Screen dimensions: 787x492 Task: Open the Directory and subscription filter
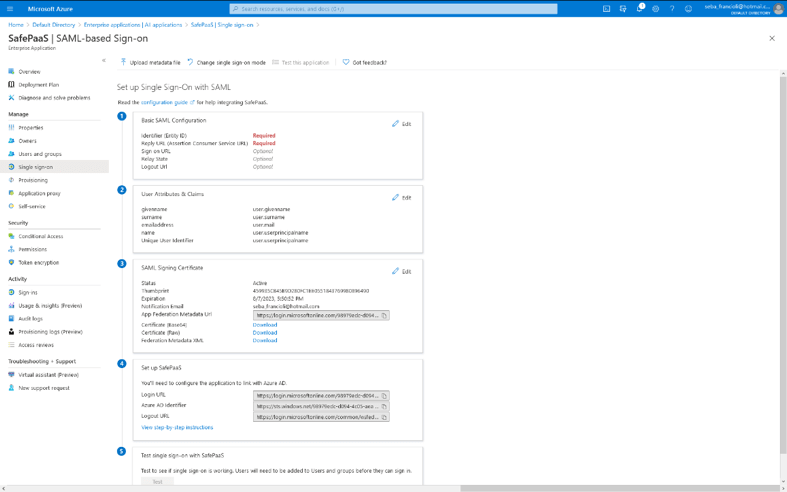[623, 9]
